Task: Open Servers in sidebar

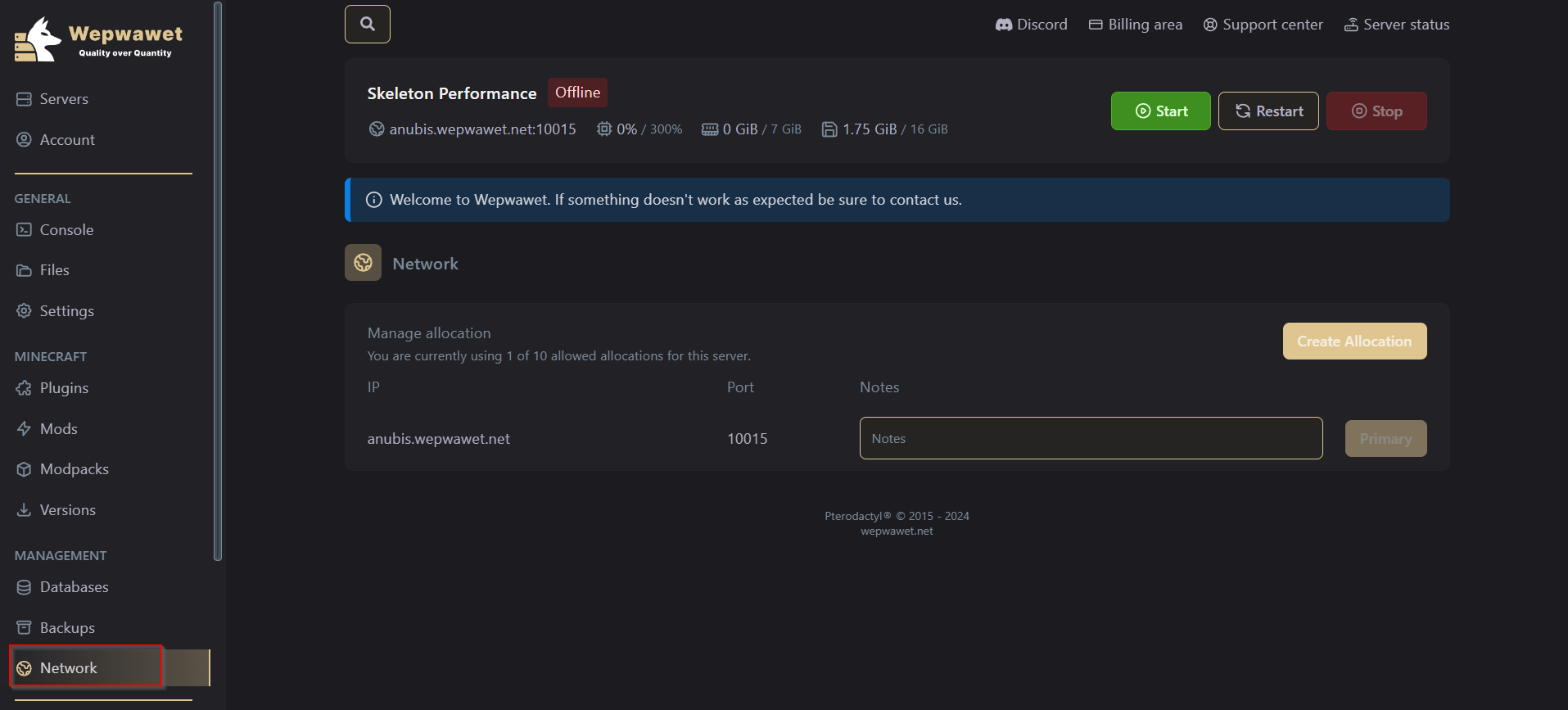Action: [x=52, y=99]
